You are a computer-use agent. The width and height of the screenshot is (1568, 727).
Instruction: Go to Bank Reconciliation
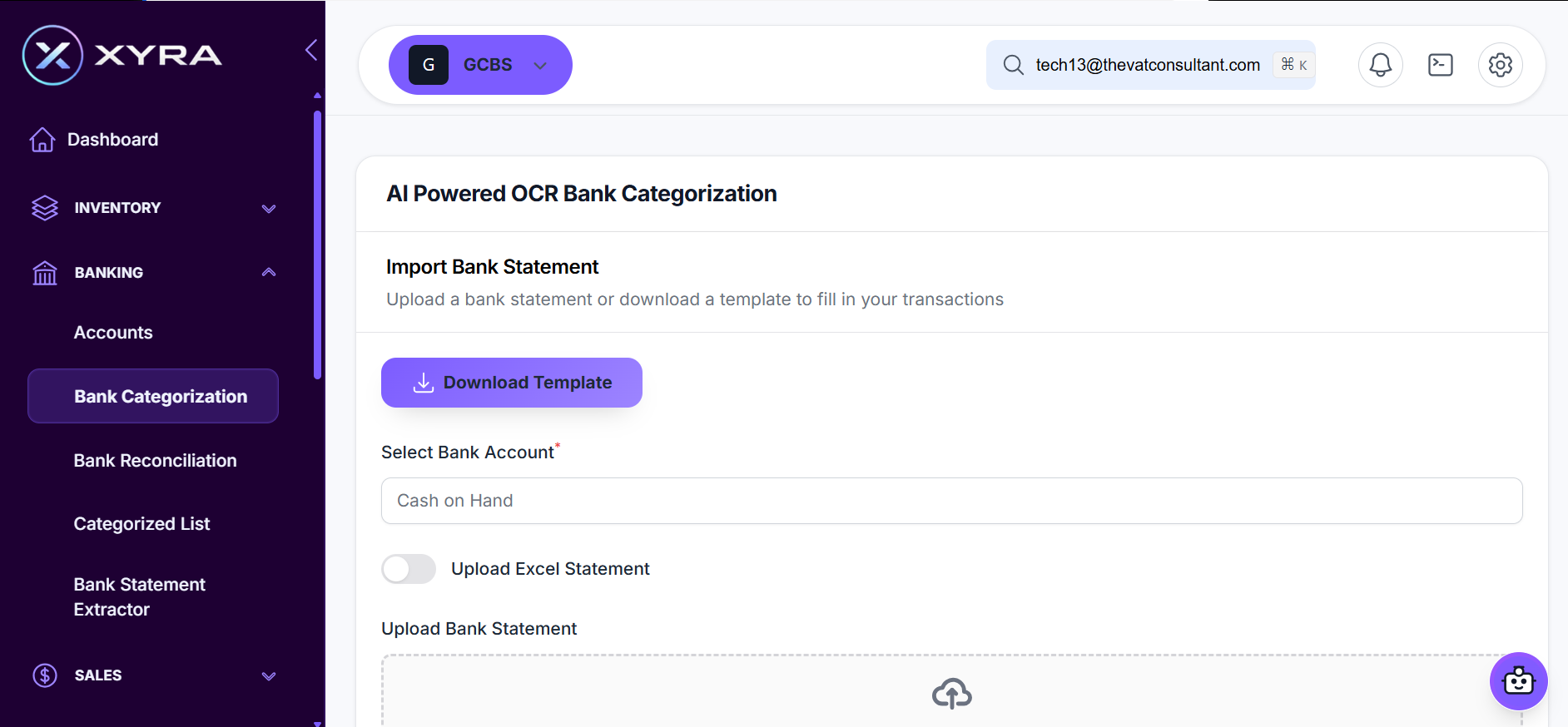point(155,461)
